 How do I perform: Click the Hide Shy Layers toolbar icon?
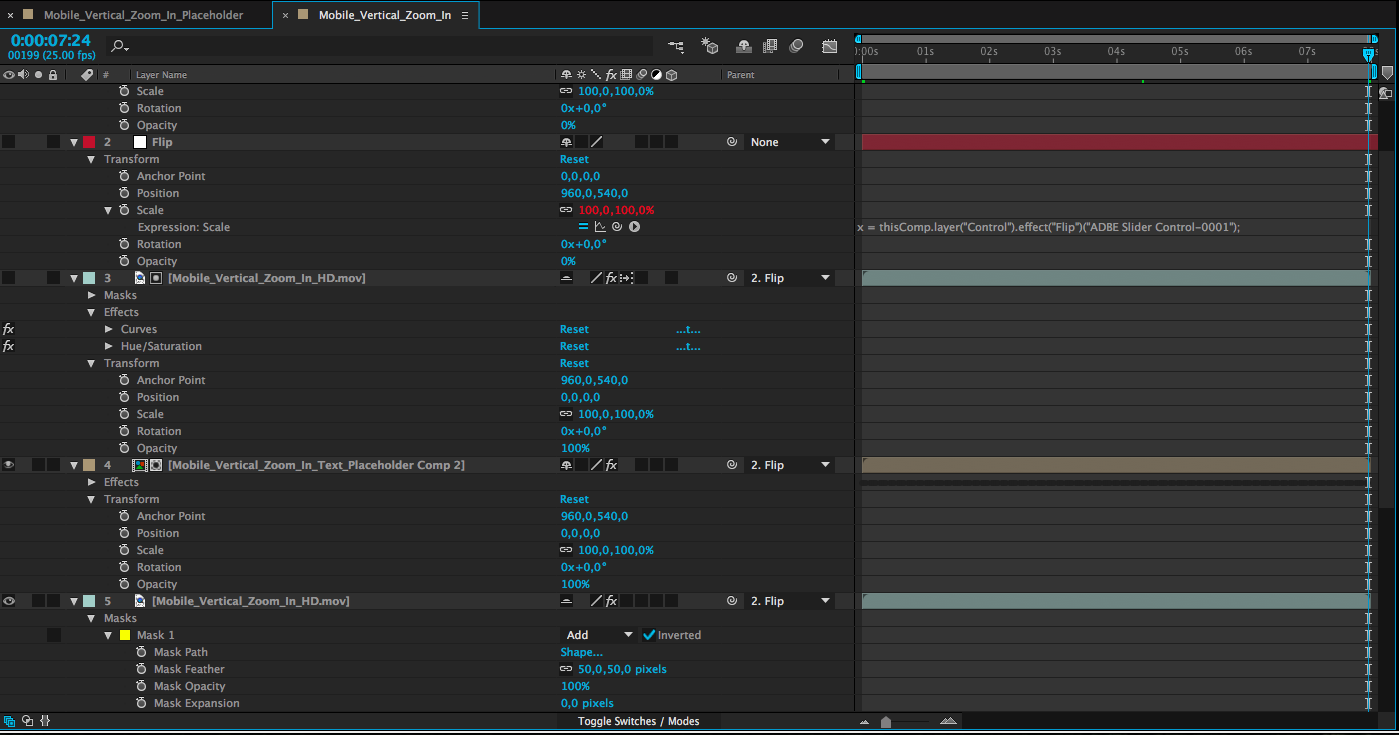[x=743, y=46]
